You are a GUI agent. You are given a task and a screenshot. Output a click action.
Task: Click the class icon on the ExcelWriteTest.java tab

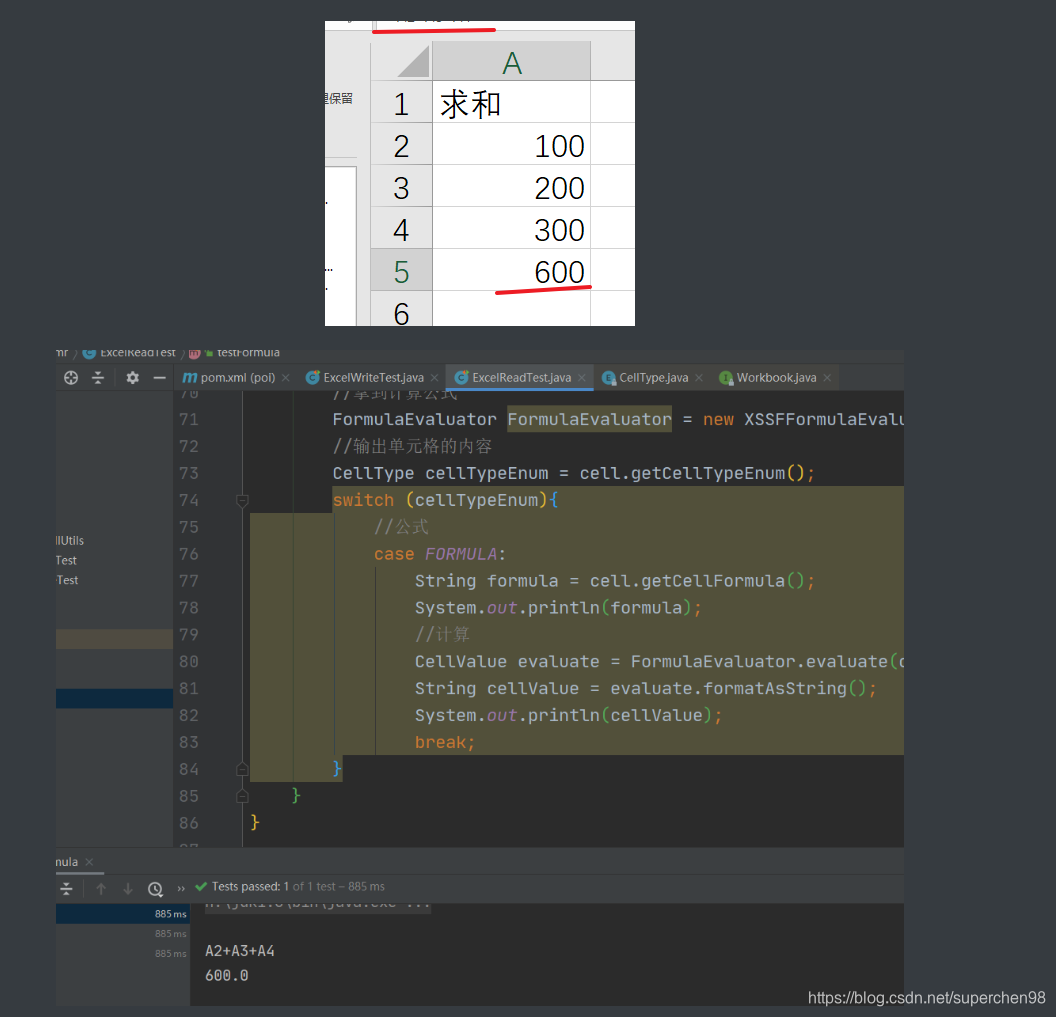point(312,378)
